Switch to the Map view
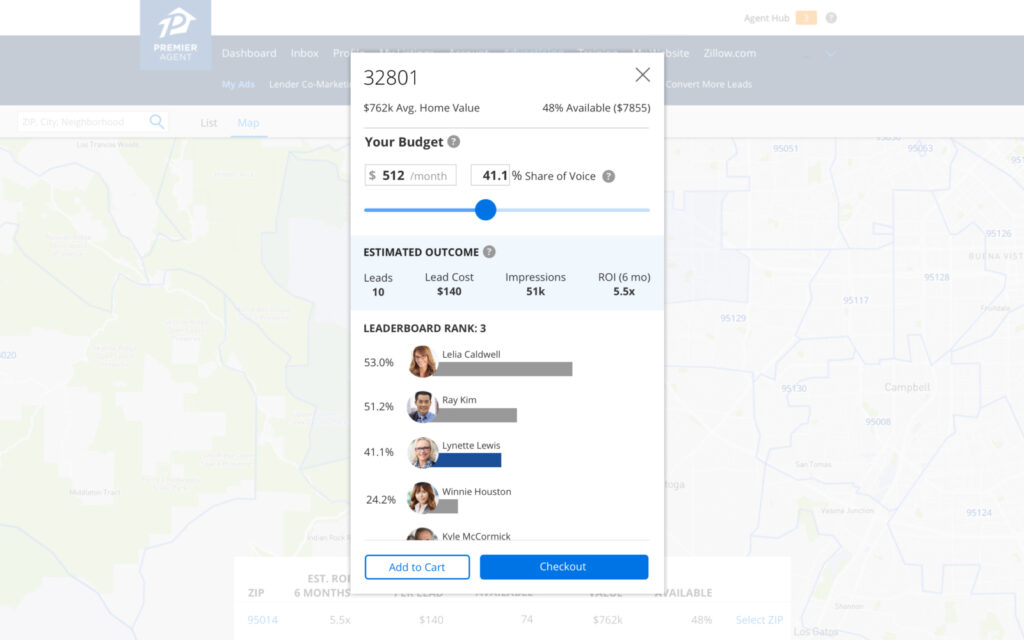Viewport: 1024px width, 640px height. 247,122
